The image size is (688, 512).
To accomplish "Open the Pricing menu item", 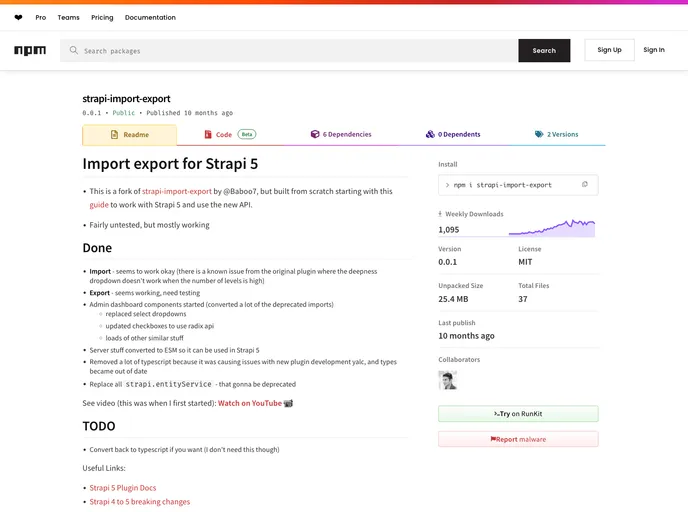I will coord(102,18).
